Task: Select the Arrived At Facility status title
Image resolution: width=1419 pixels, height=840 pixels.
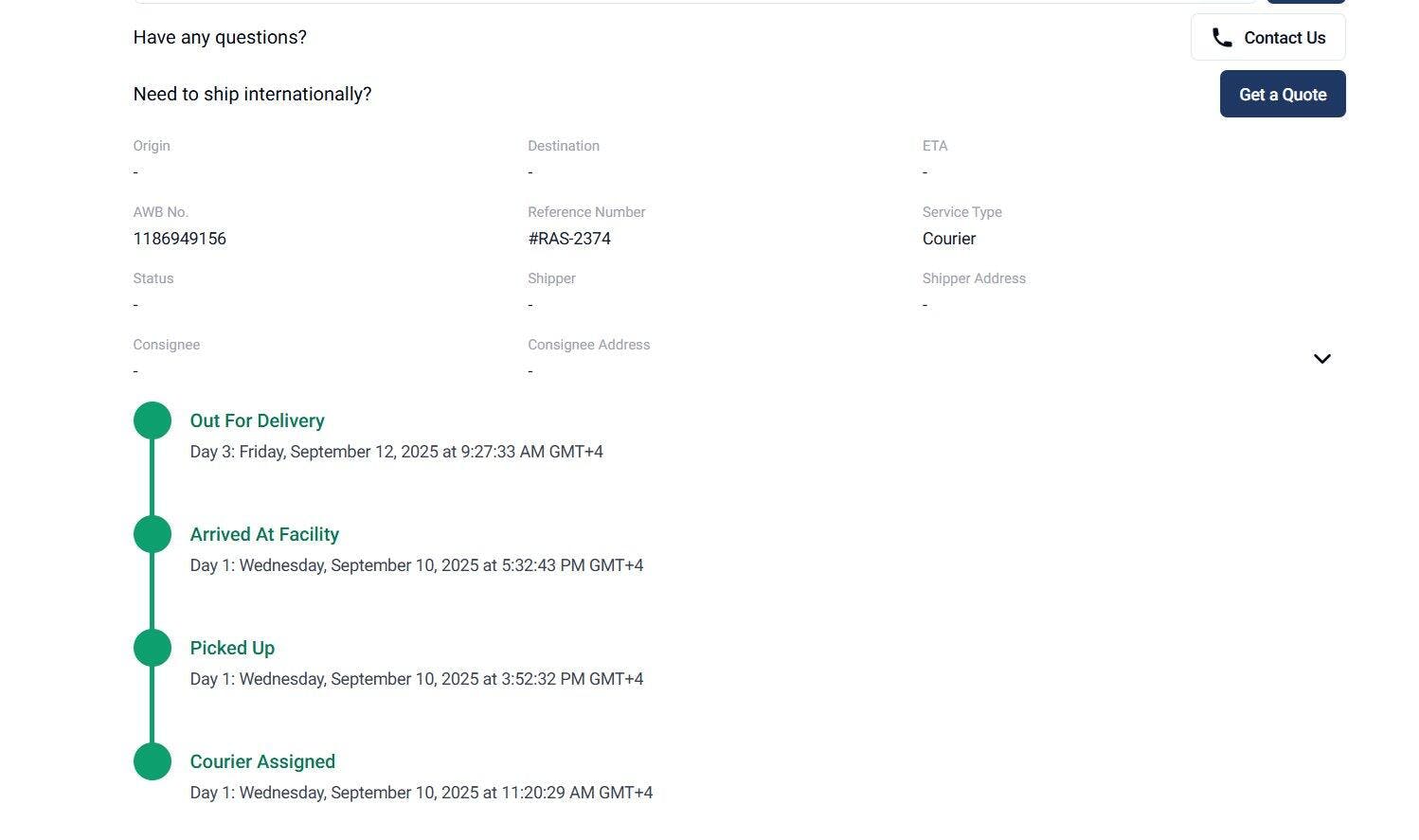Action: pos(264,534)
